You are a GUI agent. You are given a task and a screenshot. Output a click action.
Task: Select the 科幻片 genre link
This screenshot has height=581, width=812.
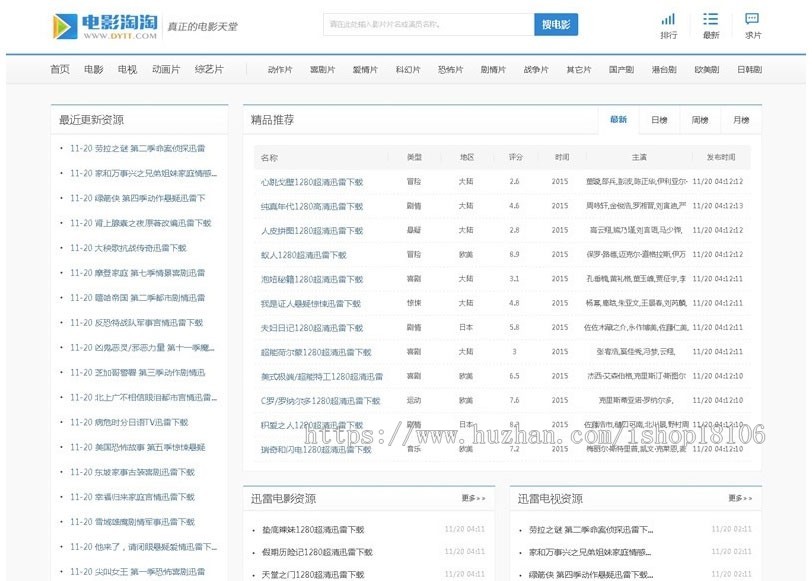408,69
